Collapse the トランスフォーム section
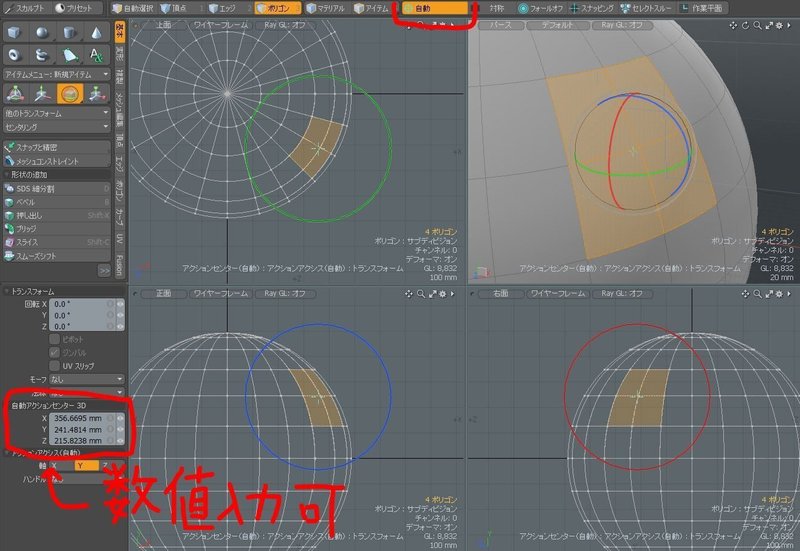 click(7, 291)
